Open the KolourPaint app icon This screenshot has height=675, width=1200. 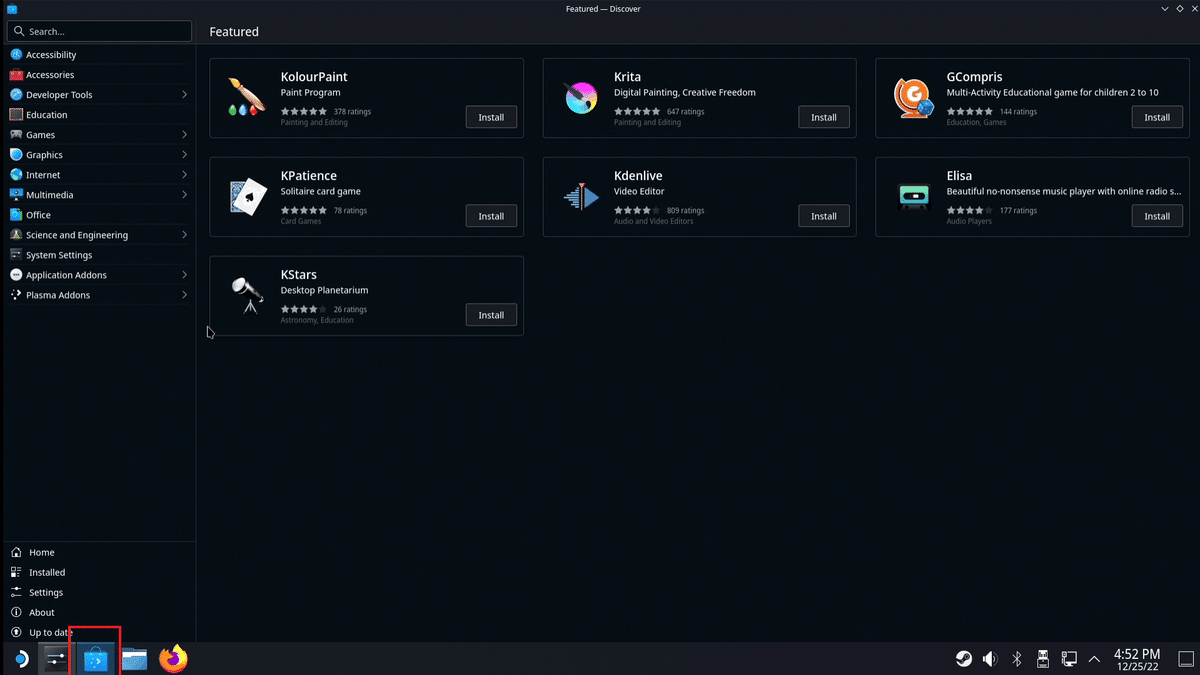(246, 97)
